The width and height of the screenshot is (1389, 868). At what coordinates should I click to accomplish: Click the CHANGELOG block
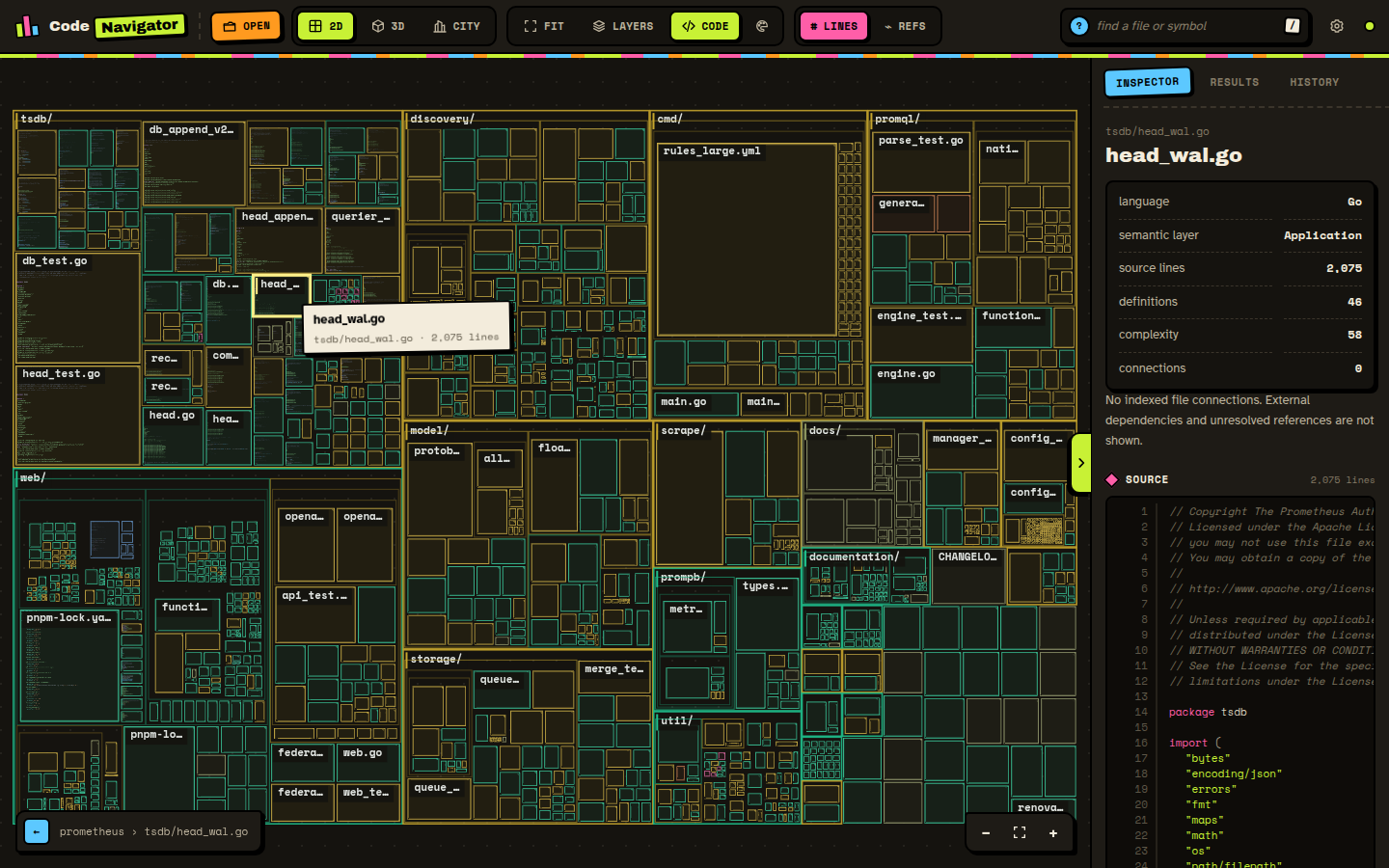[968, 577]
